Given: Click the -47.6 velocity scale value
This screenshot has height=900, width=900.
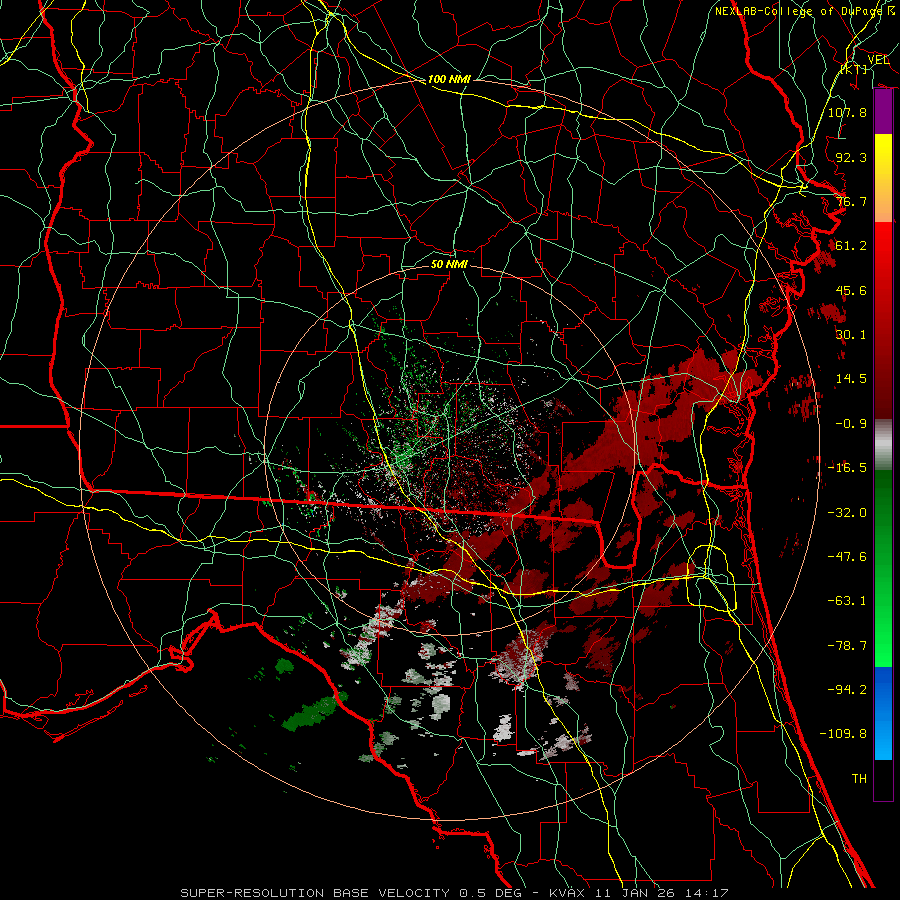Looking at the screenshot, I should coord(847,556).
